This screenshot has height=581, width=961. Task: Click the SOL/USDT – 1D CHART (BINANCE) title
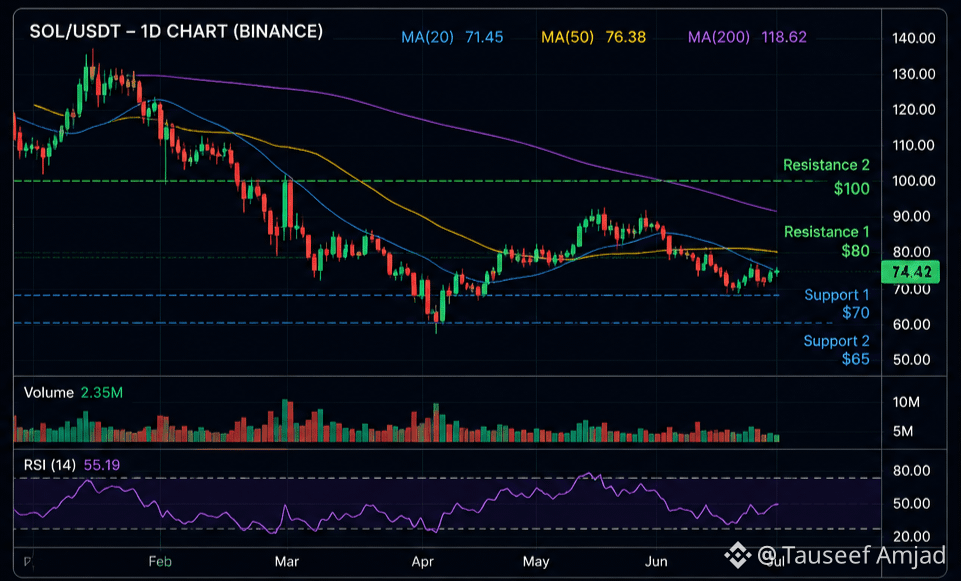click(x=176, y=31)
